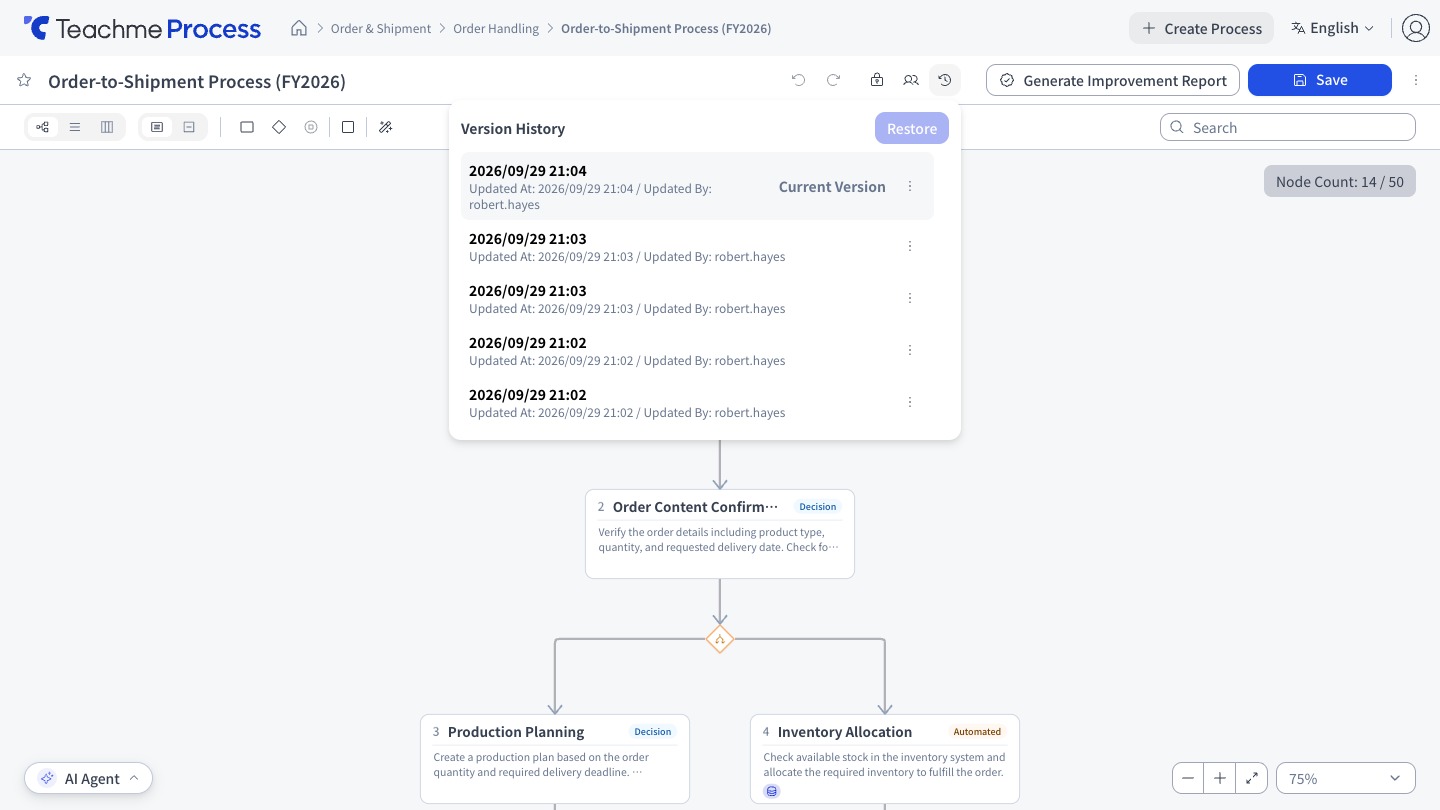Switch to flowchart diagram view
The image size is (1440, 810).
(x=43, y=127)
